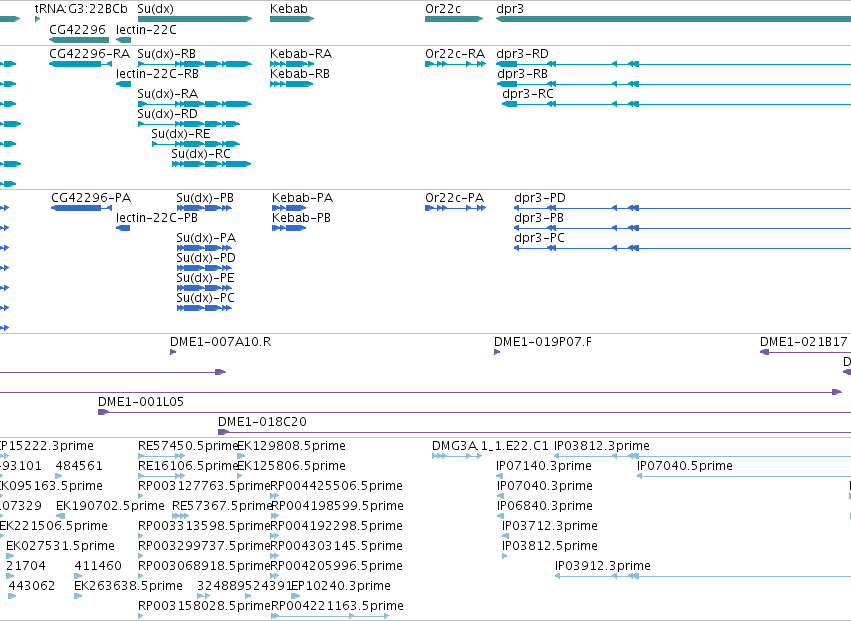Select transcript Su(dx)-RE
This screenshot has height=621, width=851.
tap(181, 134)
